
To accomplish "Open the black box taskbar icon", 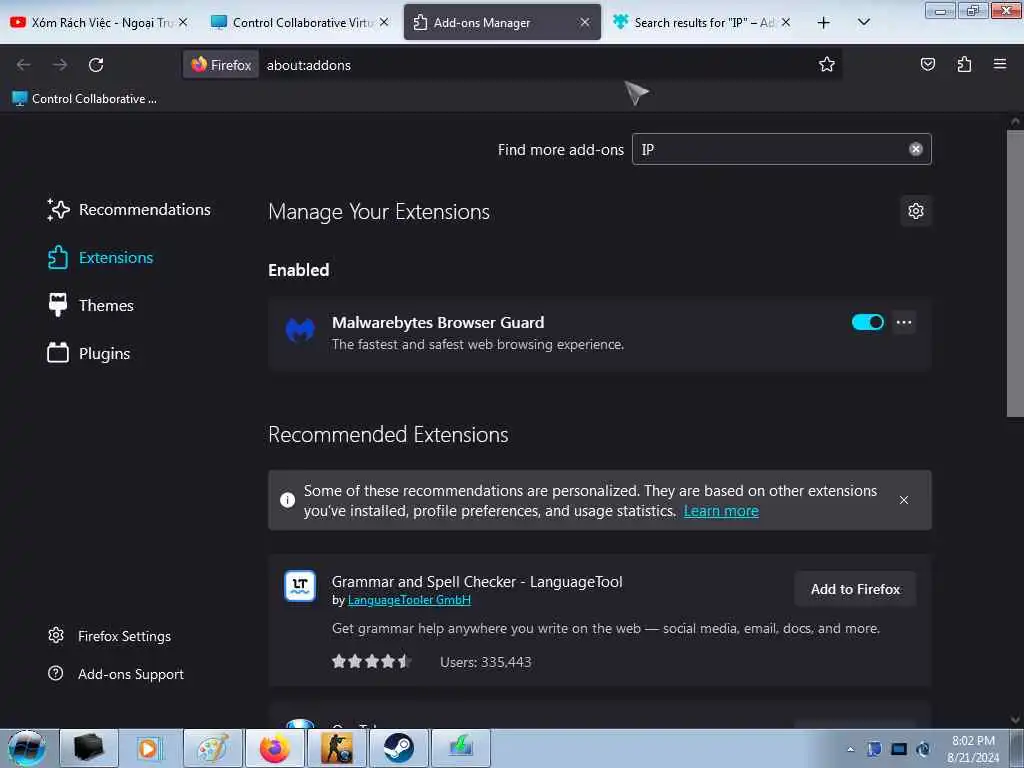I will [x=89, y=748].
